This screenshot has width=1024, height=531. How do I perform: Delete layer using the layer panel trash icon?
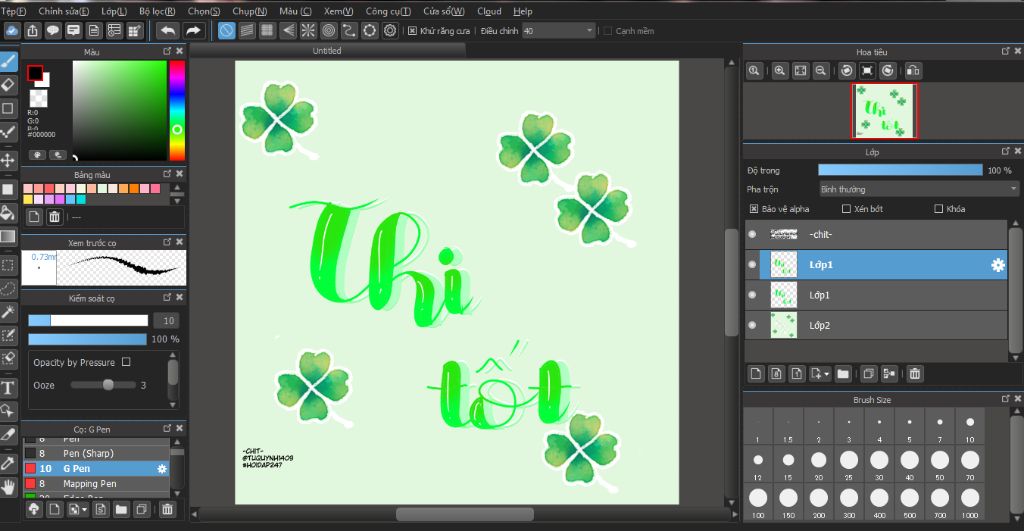(914, 374)
